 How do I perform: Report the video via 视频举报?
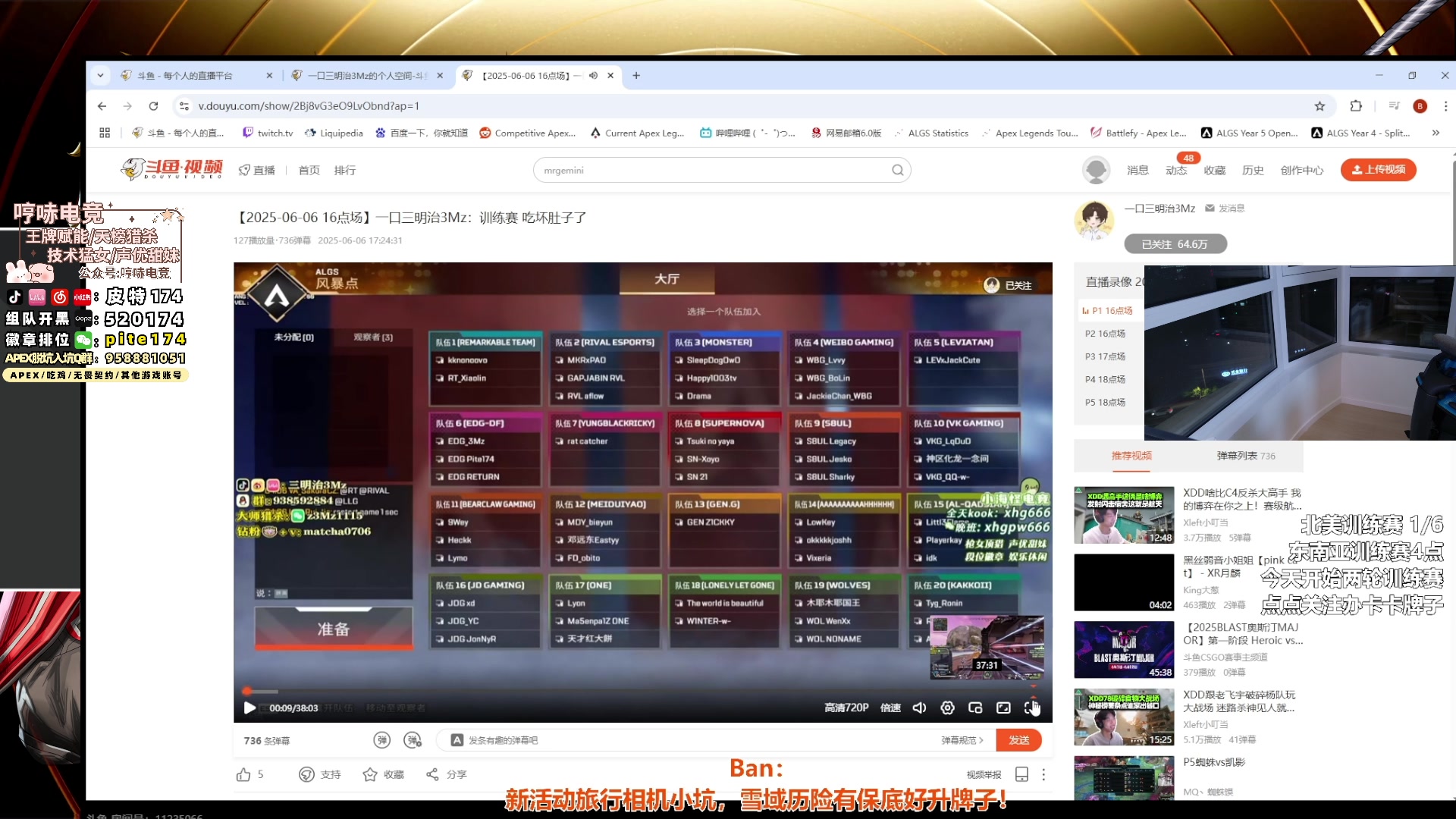pos(984,774)
